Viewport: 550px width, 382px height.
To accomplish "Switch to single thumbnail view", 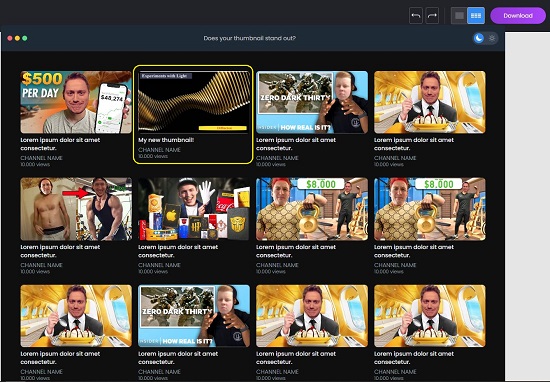I will [x=459, y=15].
